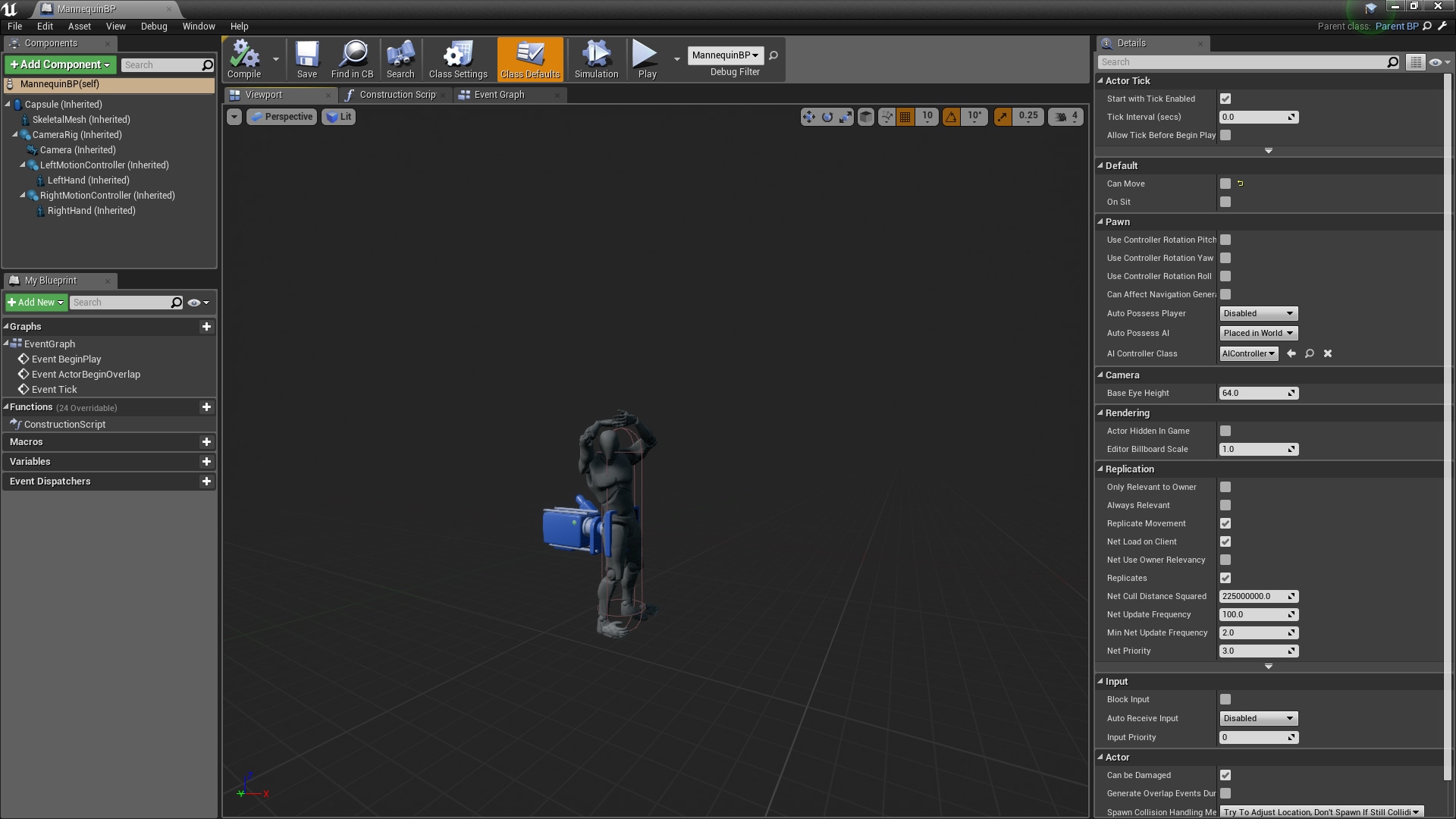Toggle the viewport grid snapping icon
The image size is (1456, 819).
905,116
